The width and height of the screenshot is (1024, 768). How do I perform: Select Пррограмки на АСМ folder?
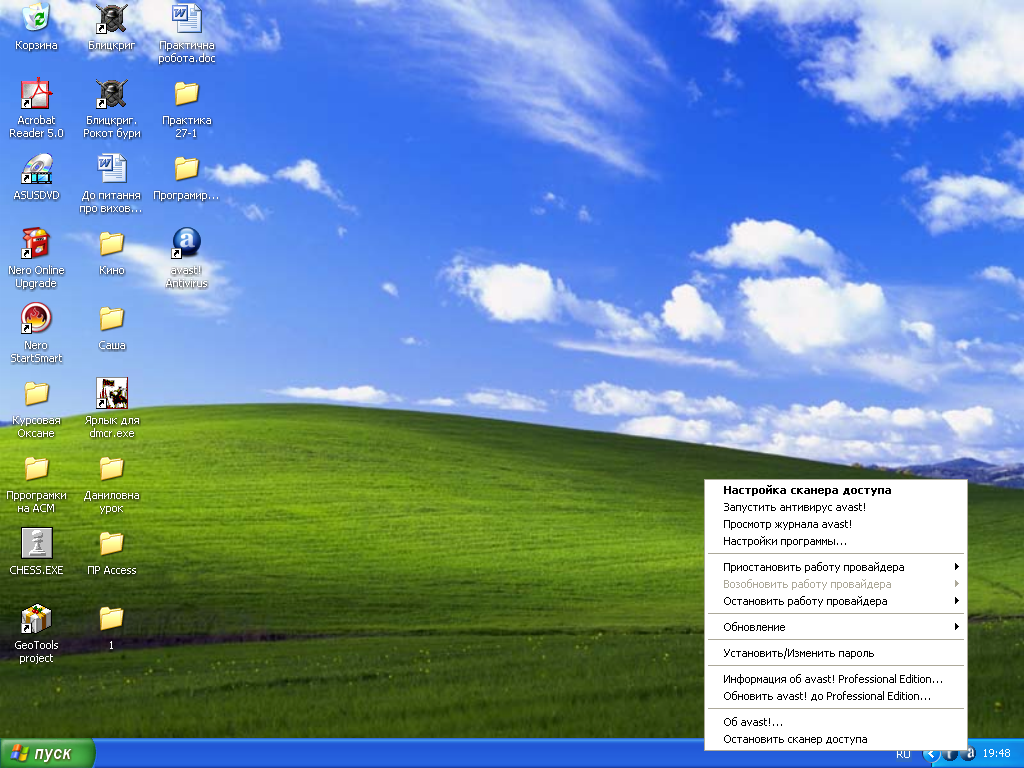tap(36, 483)
